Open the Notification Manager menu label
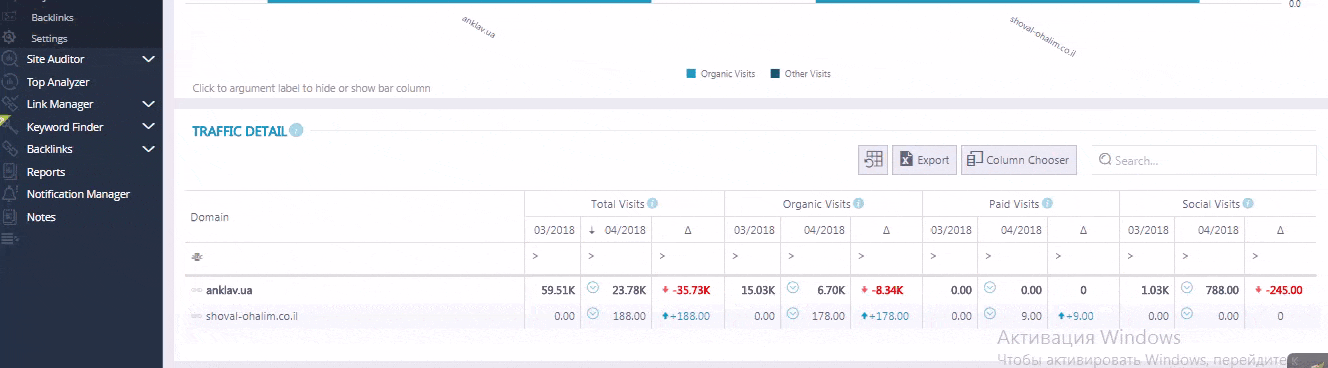Viewport: 1328px width, 368px height. pos(78,194)
